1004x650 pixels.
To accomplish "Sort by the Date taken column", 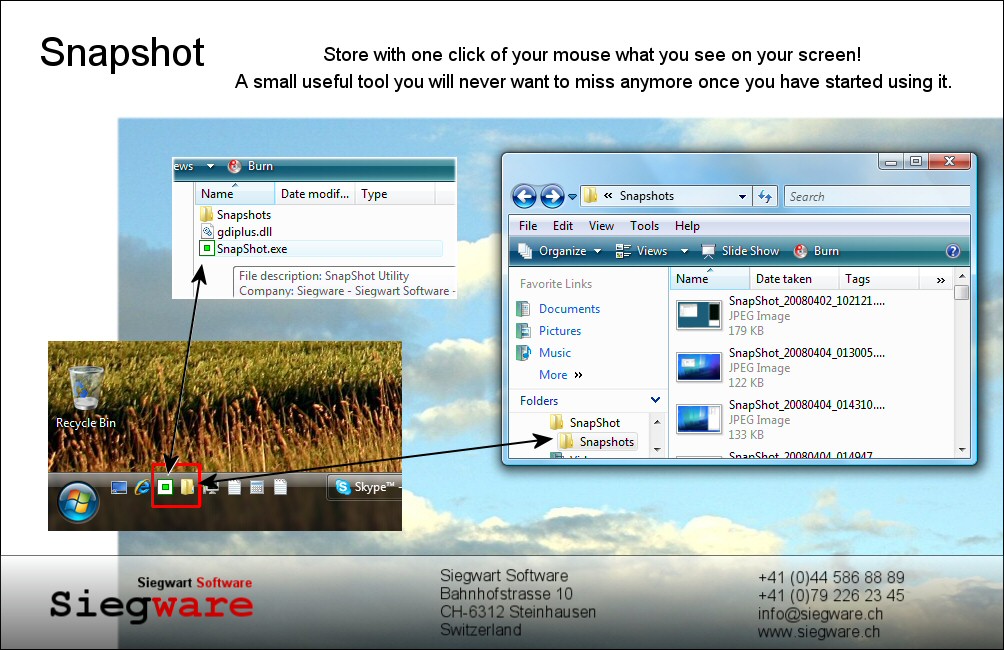I will pos(794,279).
